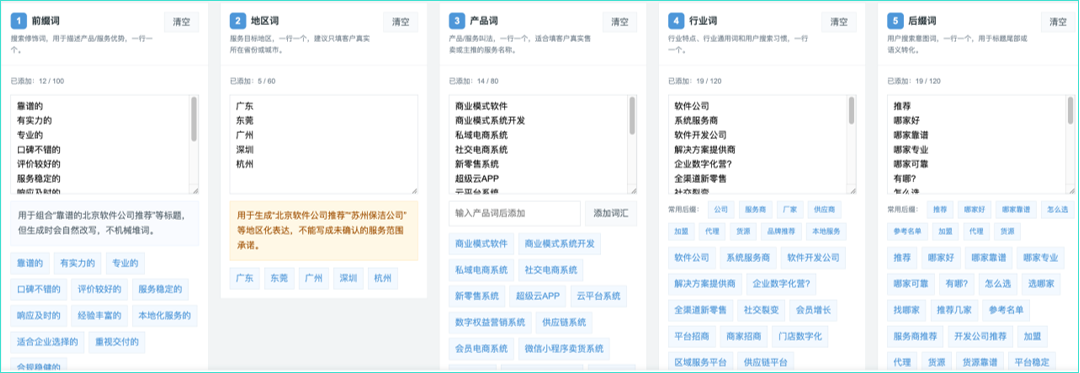Click the 数字权益营销系统 tag chip
1080x373 pixels.
(x=490, y=323)
